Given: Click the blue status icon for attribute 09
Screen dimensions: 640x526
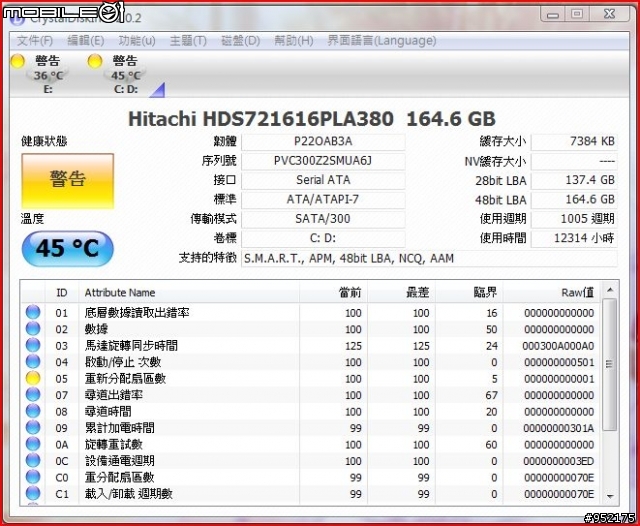Looking at the screenshot, I should click(33, 428).
